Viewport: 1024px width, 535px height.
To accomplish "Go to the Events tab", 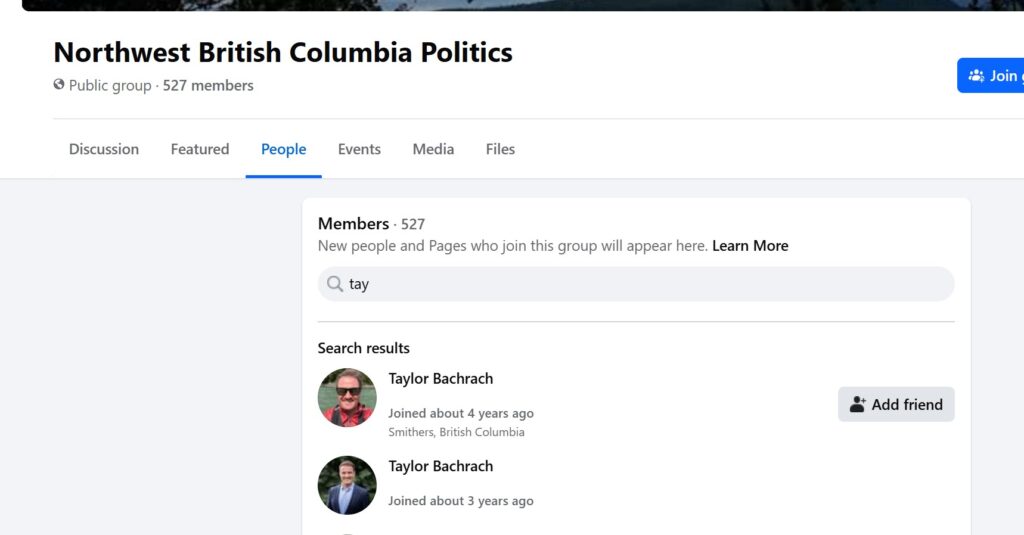I will pyautogui.click(x=359, y=149).
